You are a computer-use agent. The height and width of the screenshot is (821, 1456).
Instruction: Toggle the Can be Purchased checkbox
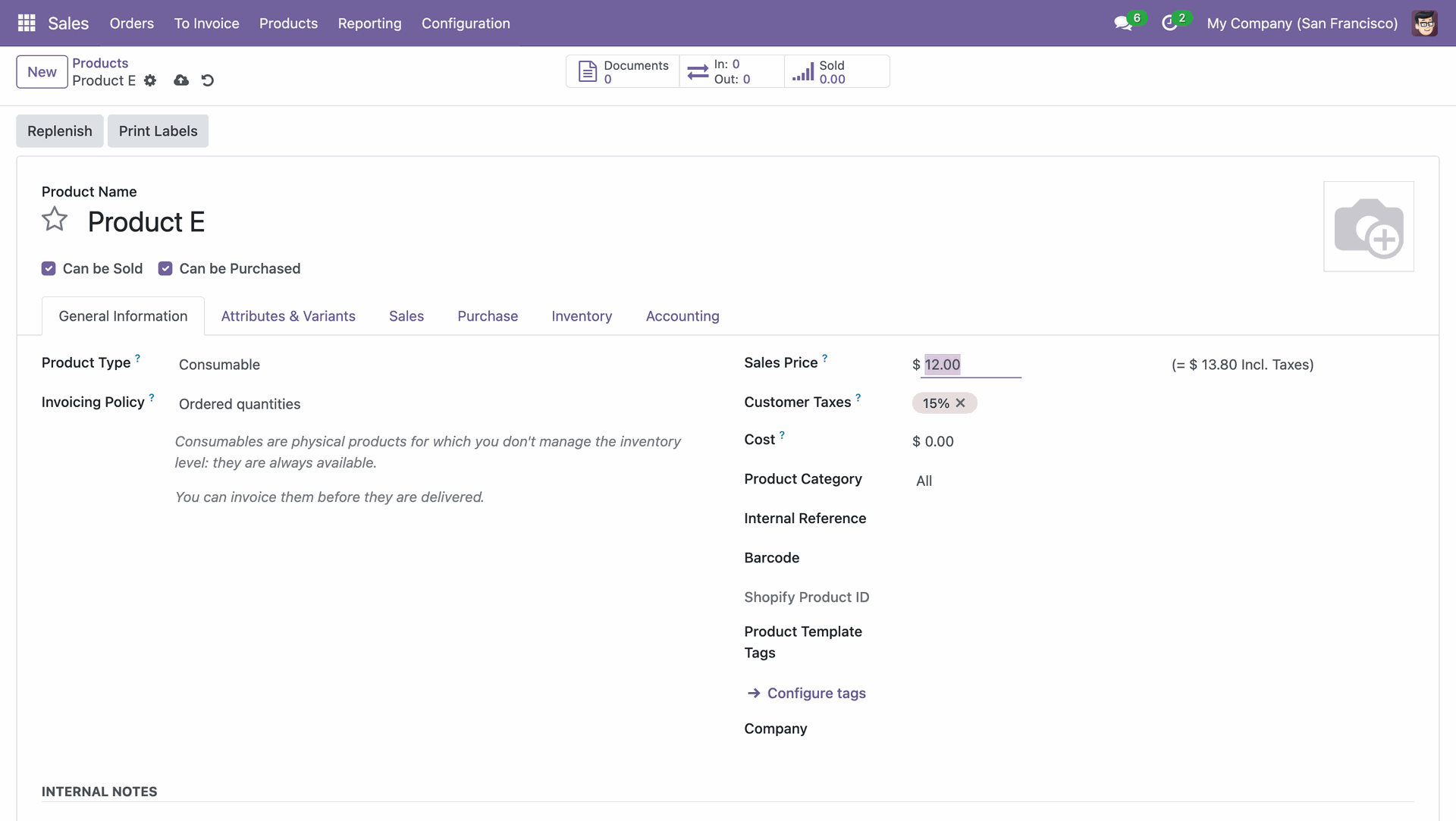(165, 268)
